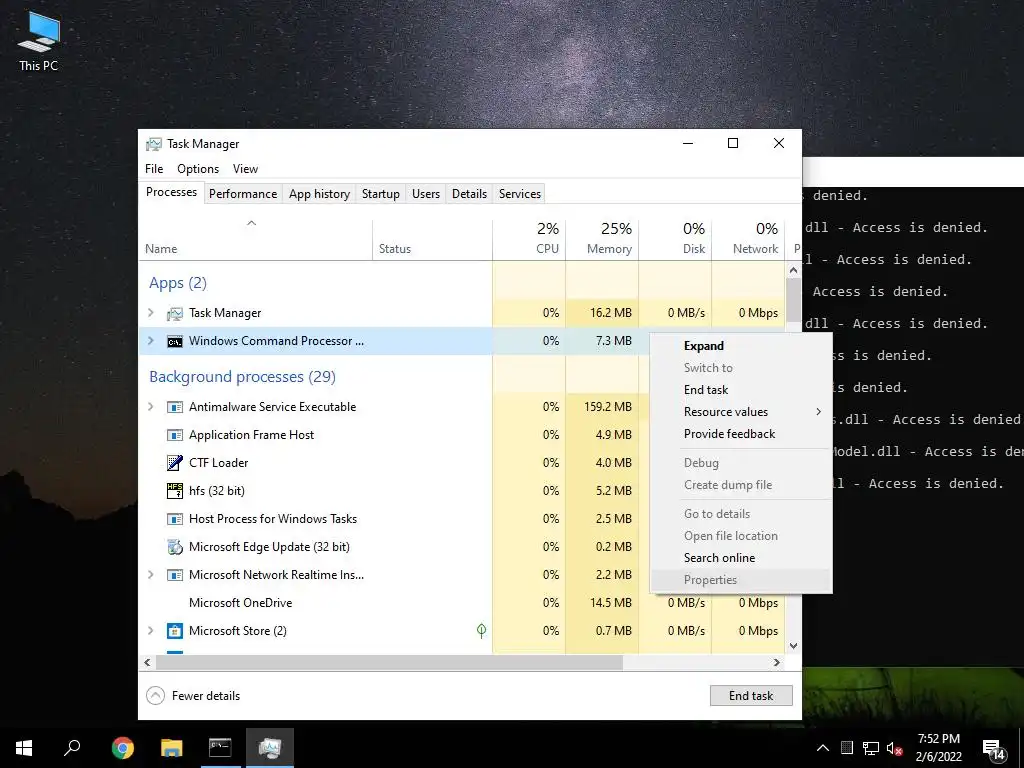
Task: Show hidden tray icons chevron
Action: (823, 748)
